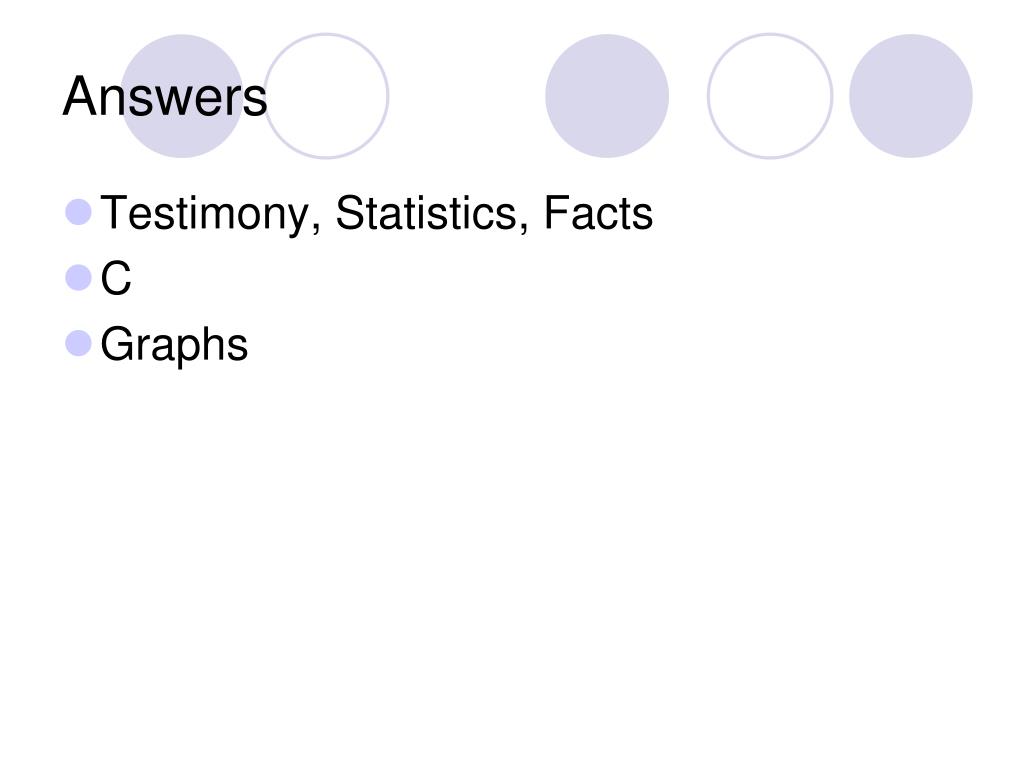This screenshot has width=1024, height=768.
Task: Click the word Graphs
Action: pyautogui.click(x=174, y=345)
